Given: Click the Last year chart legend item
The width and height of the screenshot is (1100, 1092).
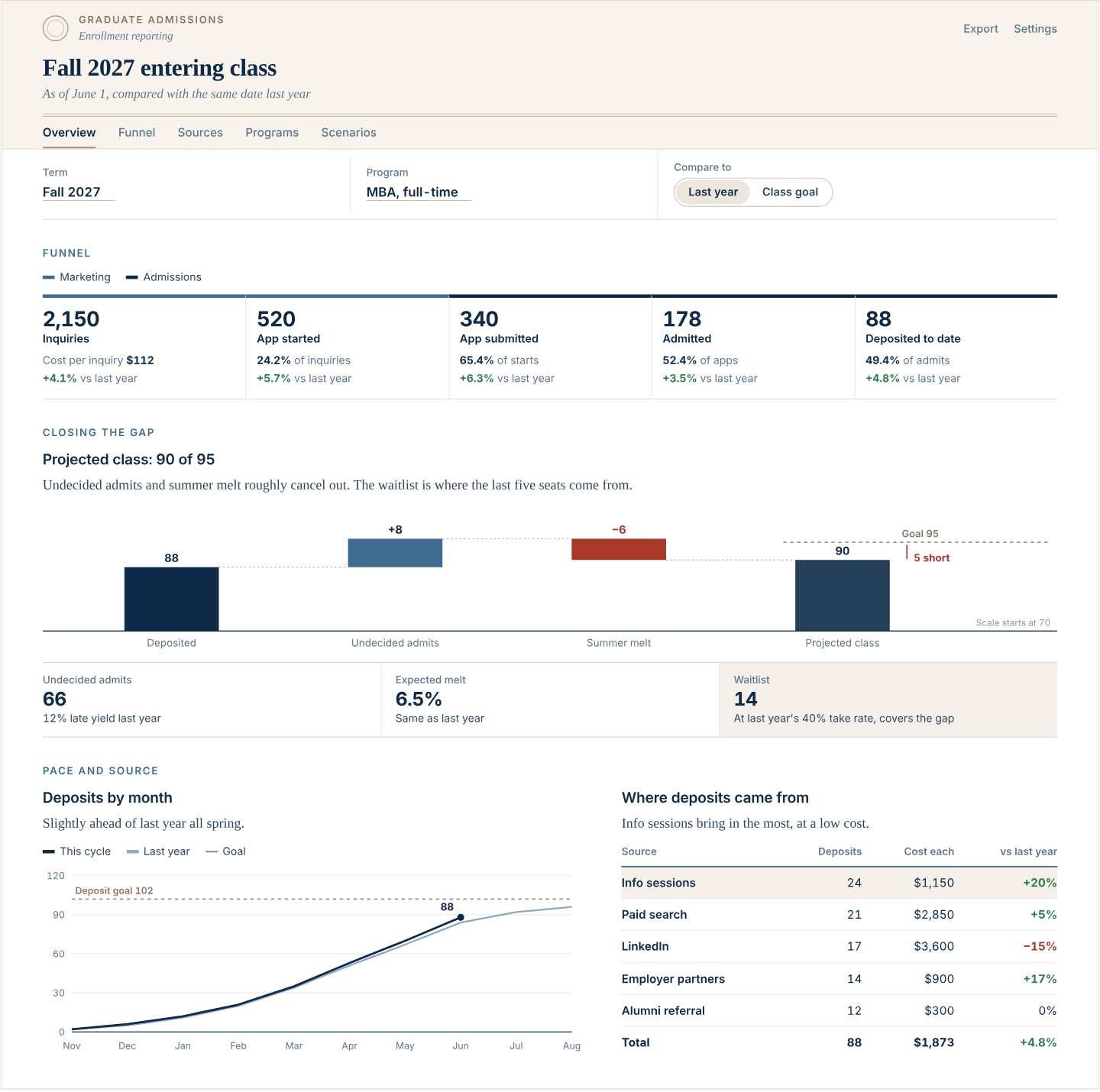Looking at the screenshot, I should [158, 851].
